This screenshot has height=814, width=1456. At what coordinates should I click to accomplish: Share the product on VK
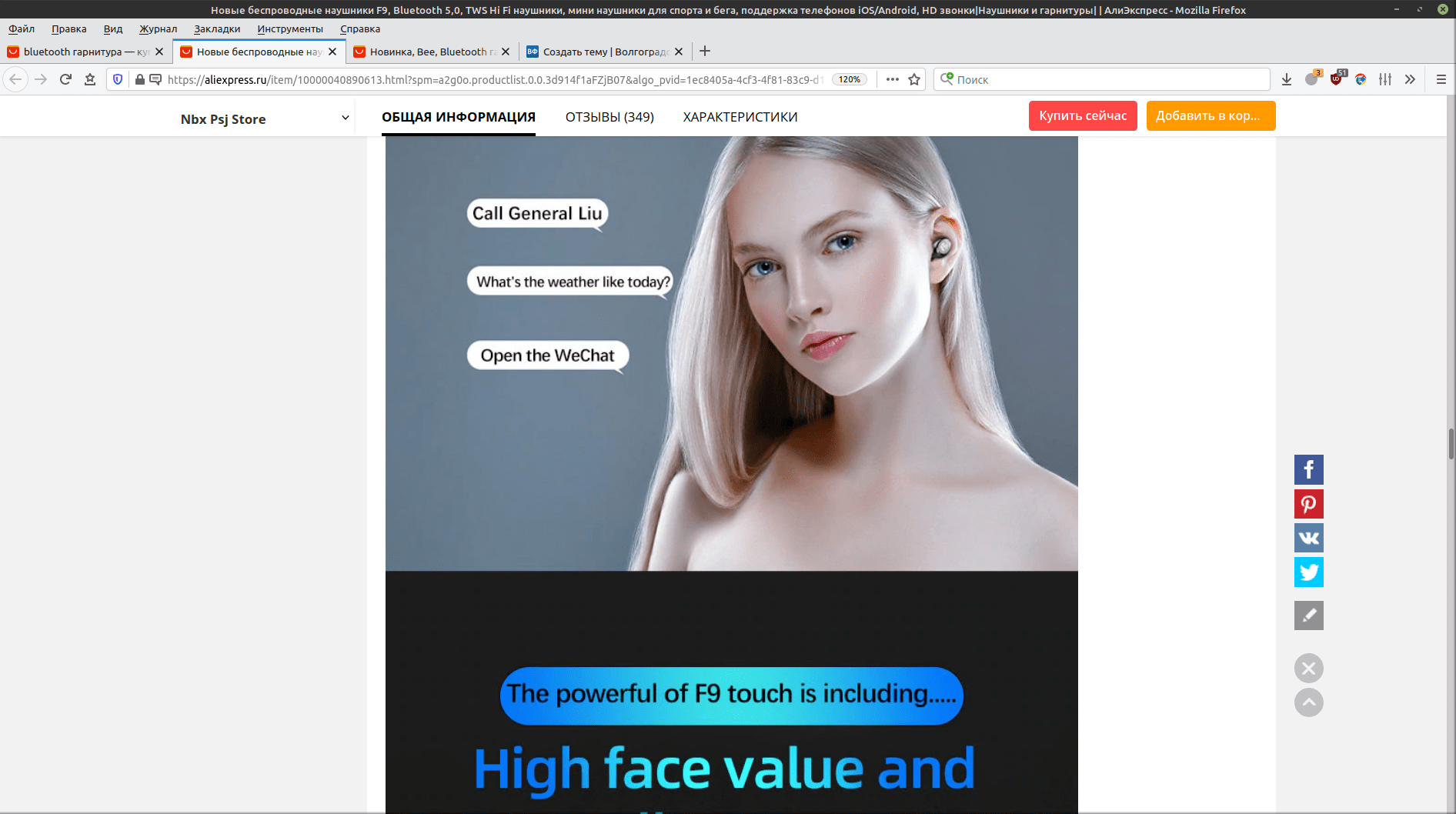[x=1308, y=538]
